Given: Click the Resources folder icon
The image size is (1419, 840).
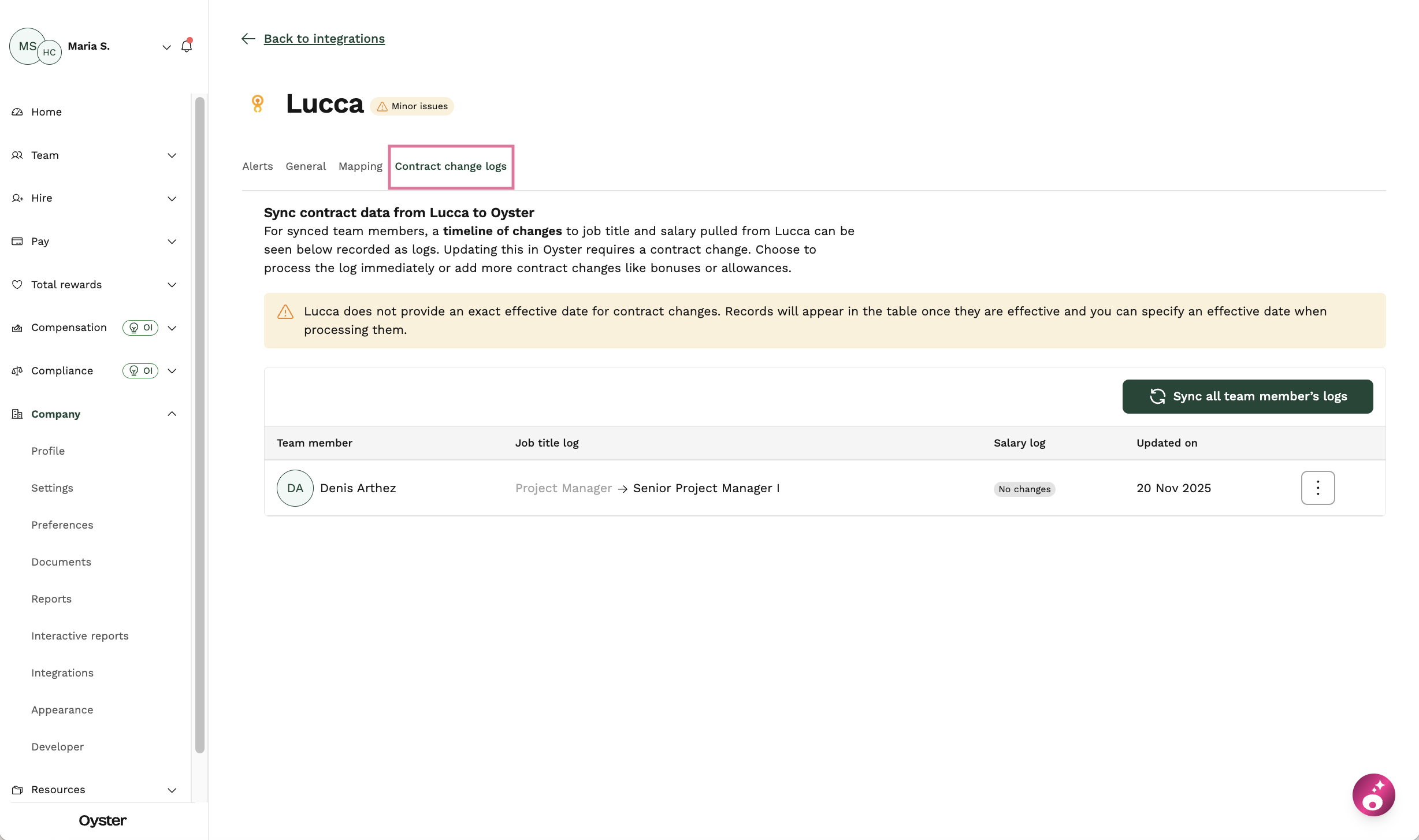Looking at the screenshot, I should coord(17,790).
